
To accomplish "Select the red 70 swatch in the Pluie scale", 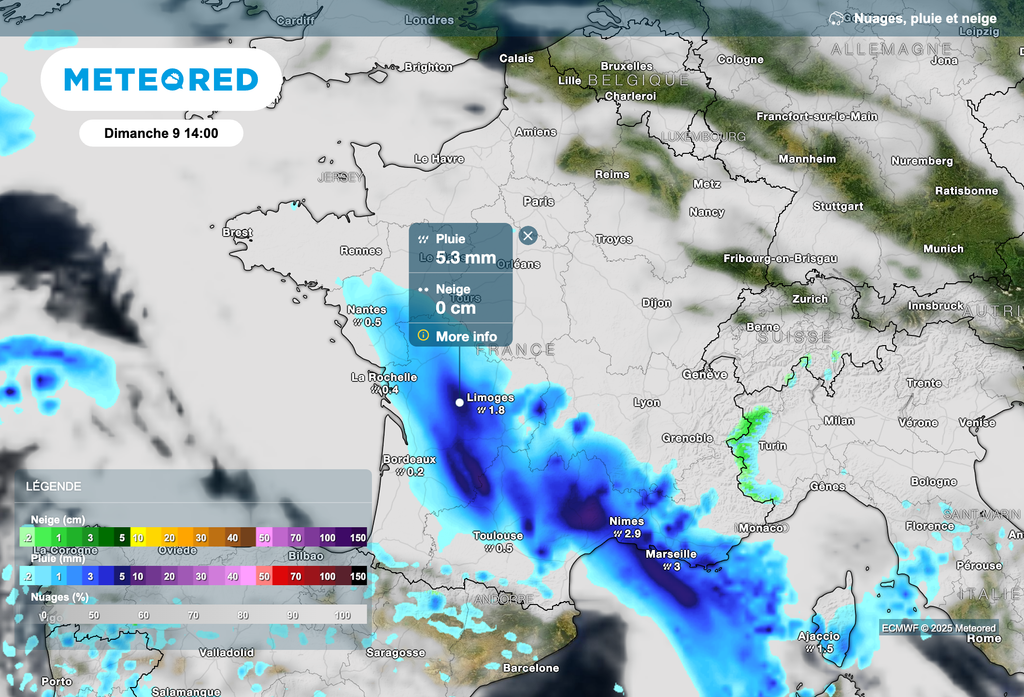I will [x=294, y=577].
